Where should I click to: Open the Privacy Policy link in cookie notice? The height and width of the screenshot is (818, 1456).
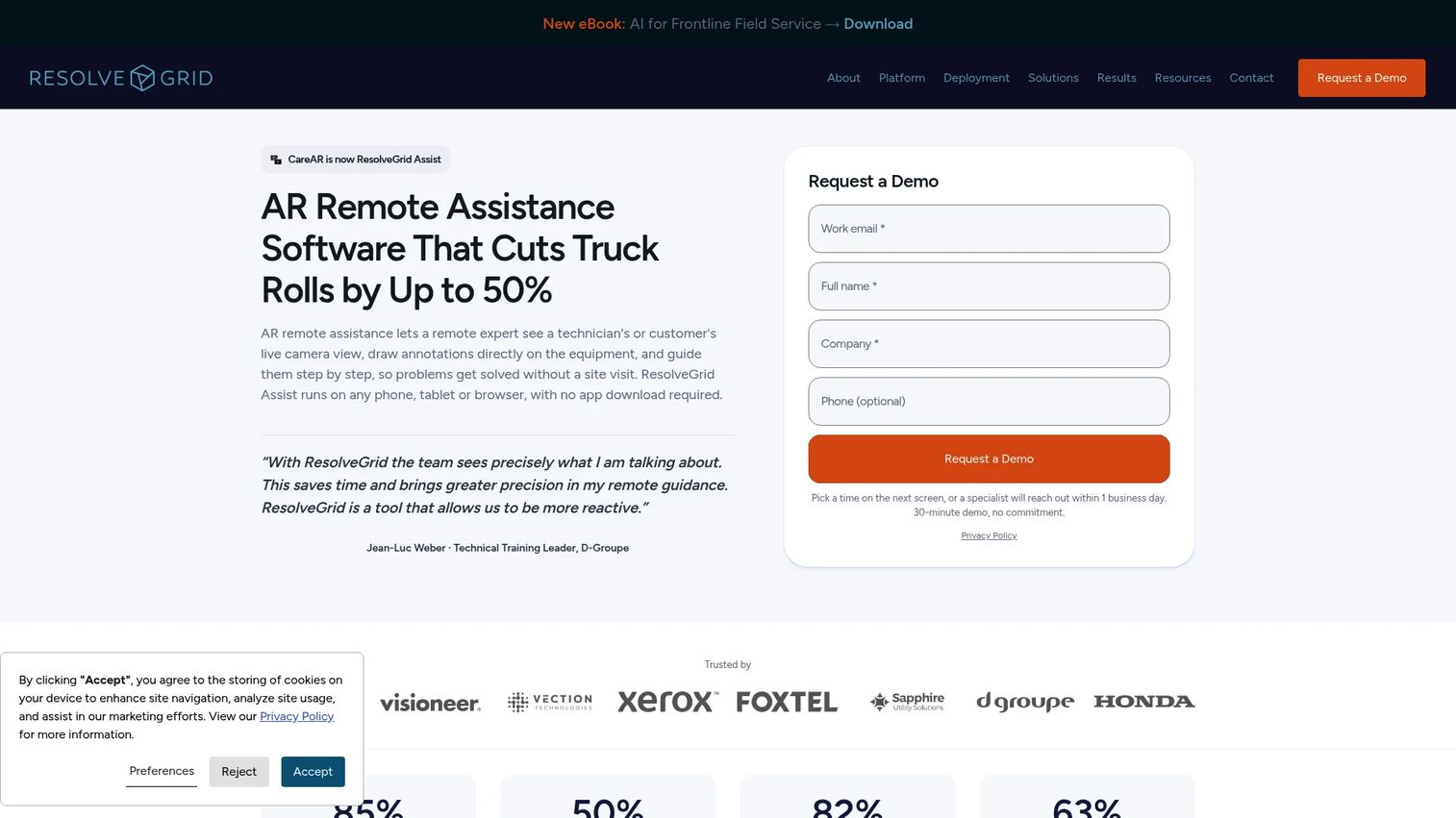296,716
